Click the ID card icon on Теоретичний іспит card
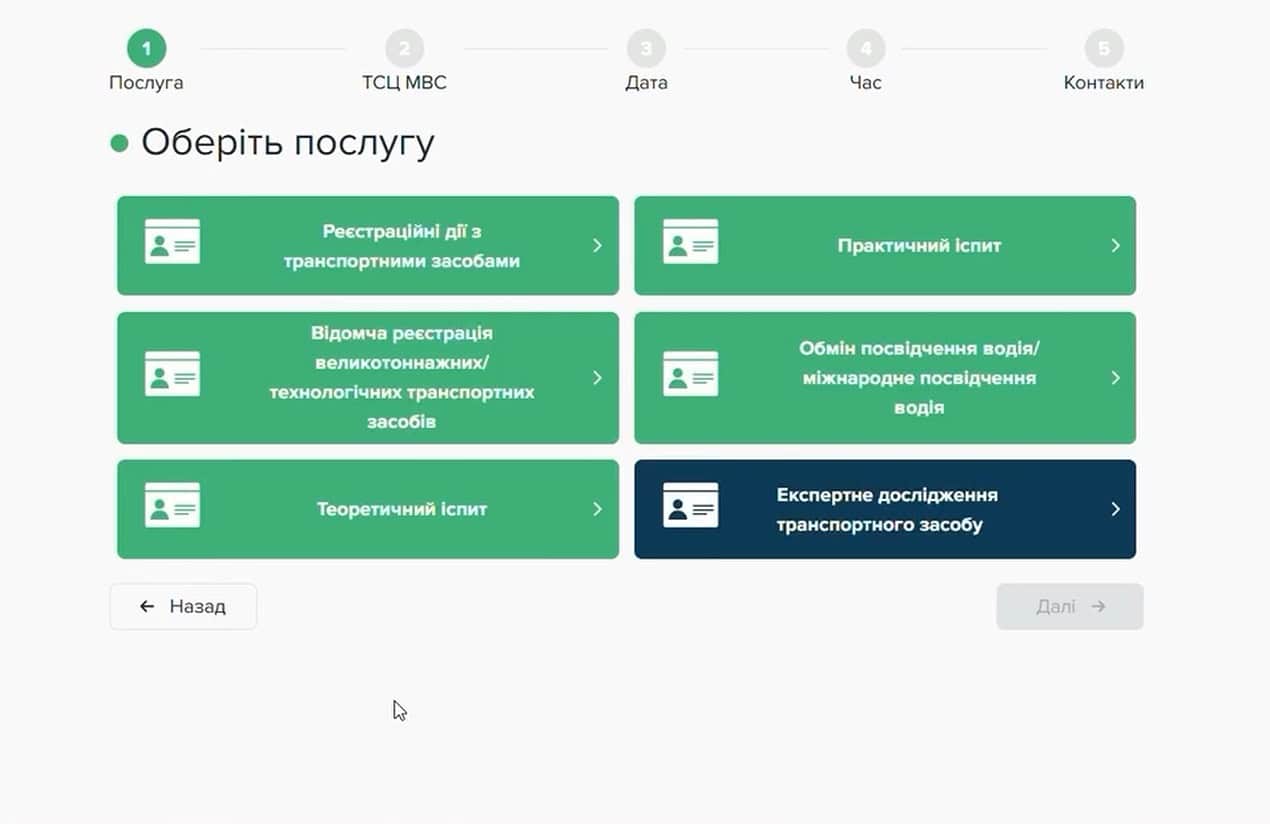 tap(172, 506)
